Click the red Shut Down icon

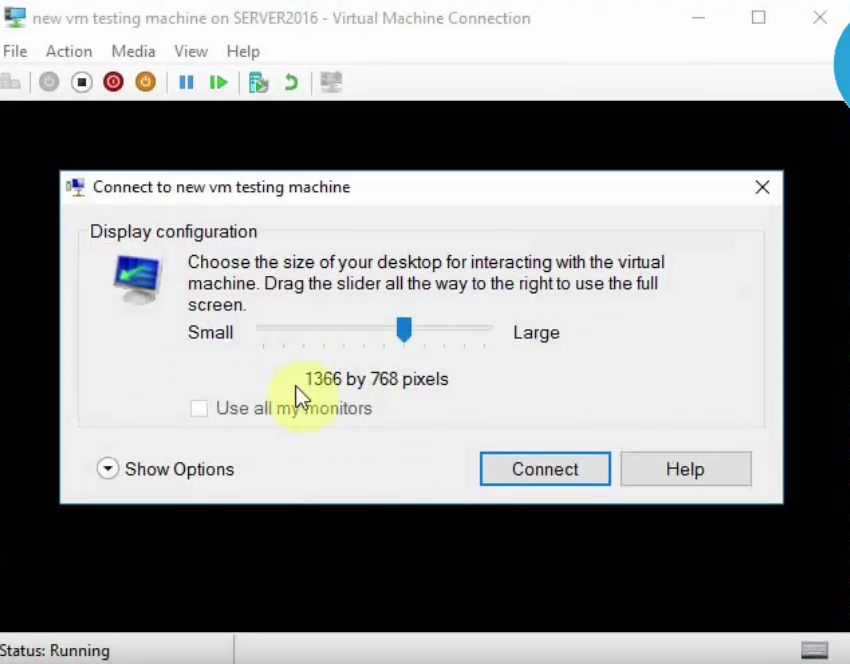coord(113,82)
